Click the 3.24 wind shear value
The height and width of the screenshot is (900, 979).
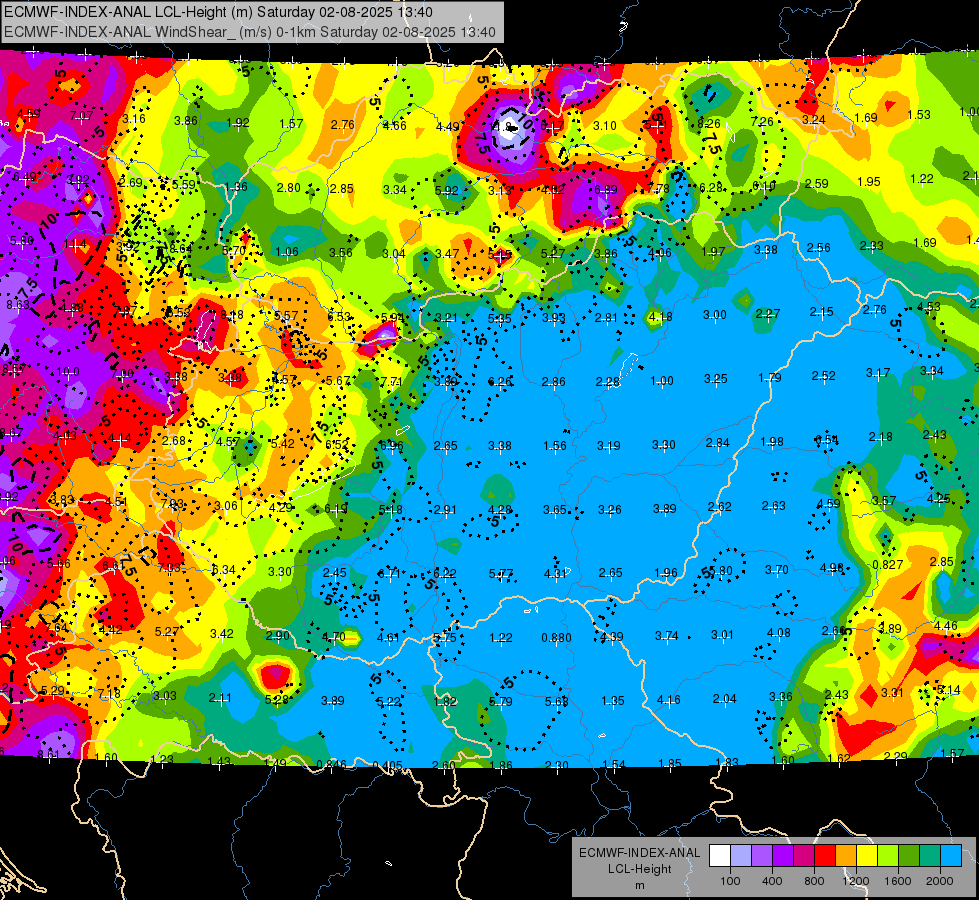(x=814, y=119)
